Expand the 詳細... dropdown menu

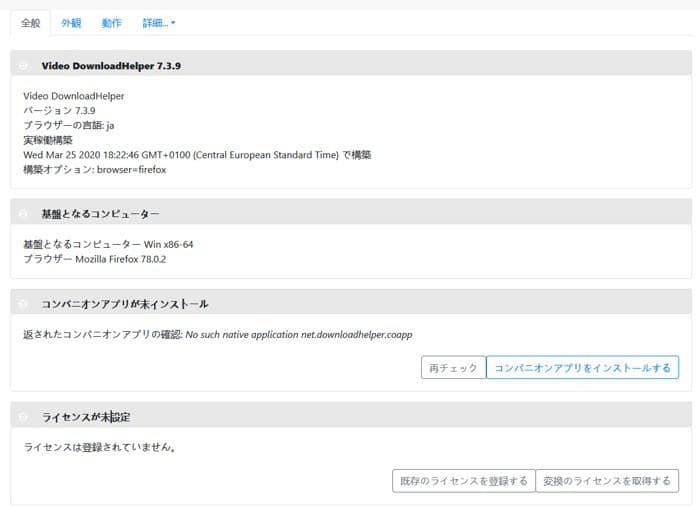159,23
